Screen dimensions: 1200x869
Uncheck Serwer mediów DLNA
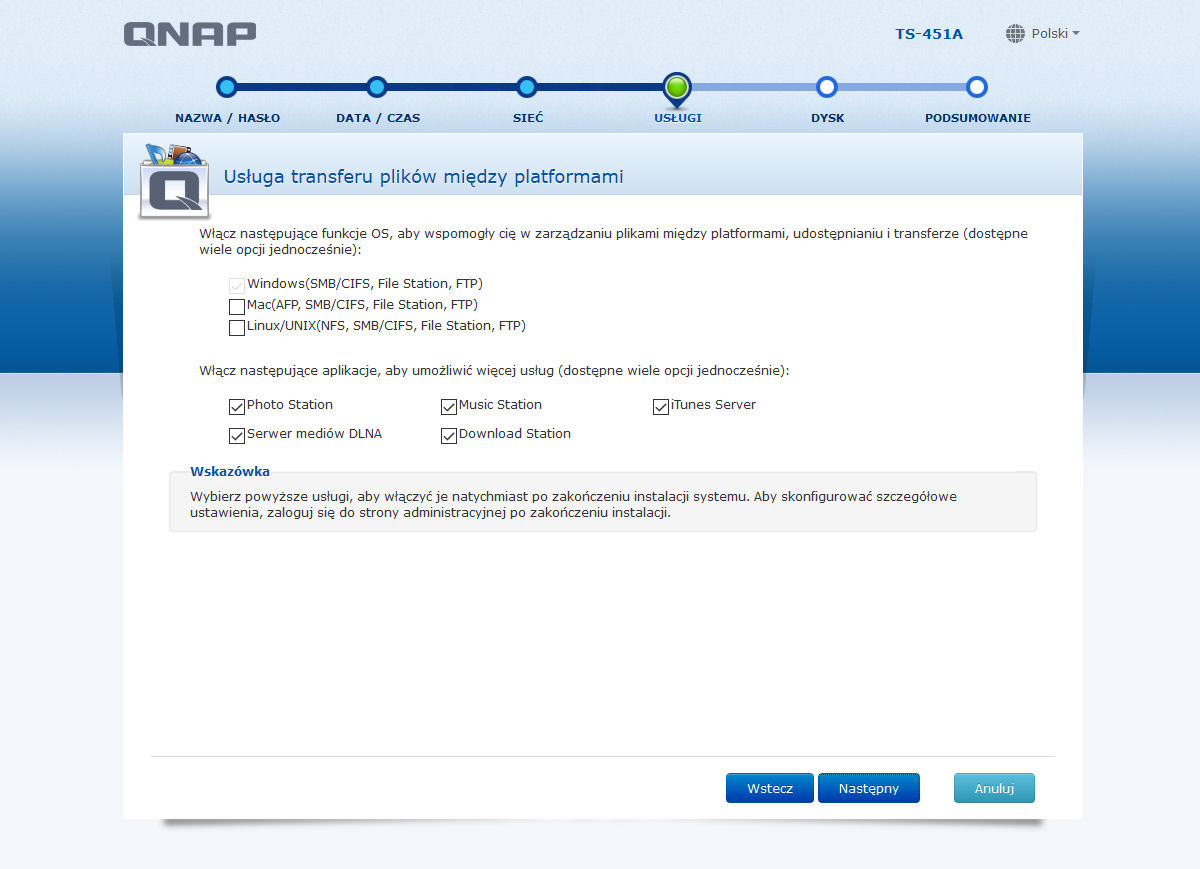point(237,436)
